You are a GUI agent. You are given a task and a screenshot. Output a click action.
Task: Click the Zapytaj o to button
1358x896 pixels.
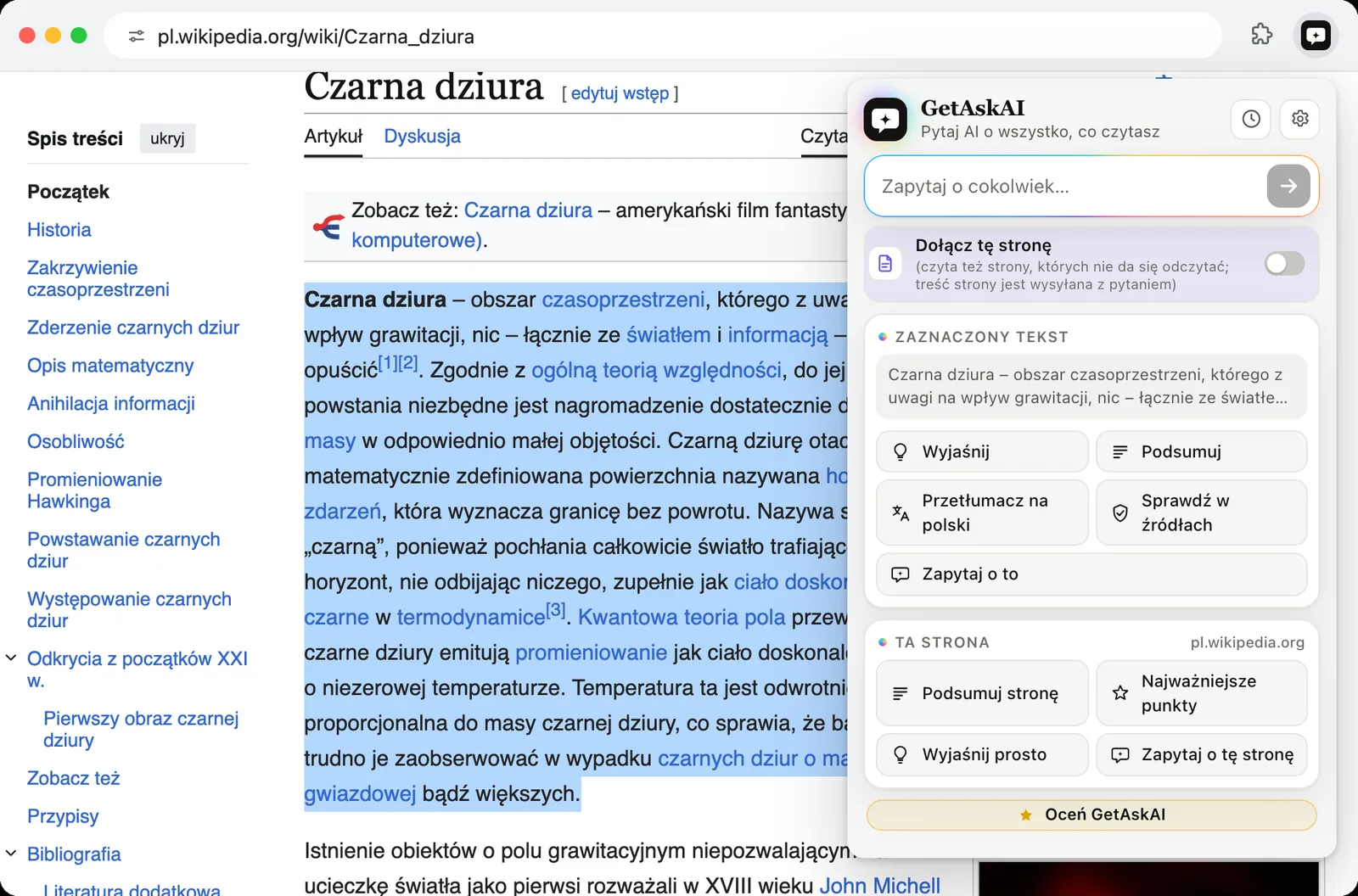click(1091, 574)
